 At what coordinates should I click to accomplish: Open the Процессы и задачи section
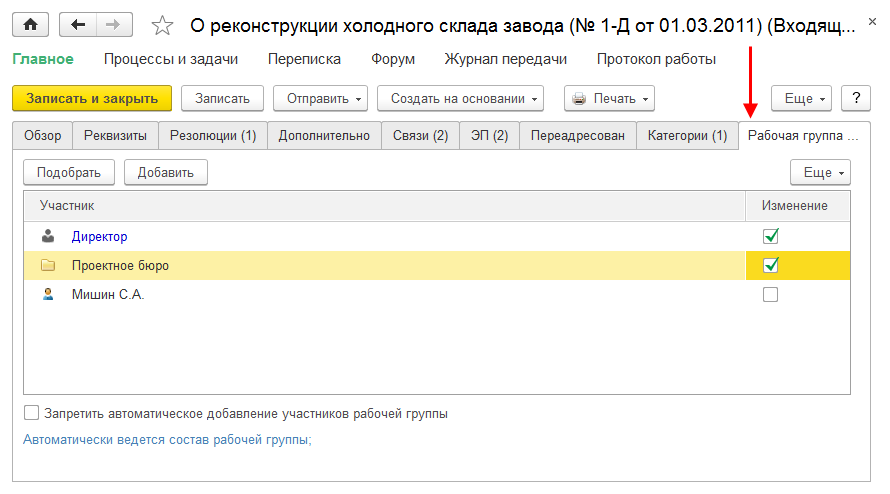(171, 59)
